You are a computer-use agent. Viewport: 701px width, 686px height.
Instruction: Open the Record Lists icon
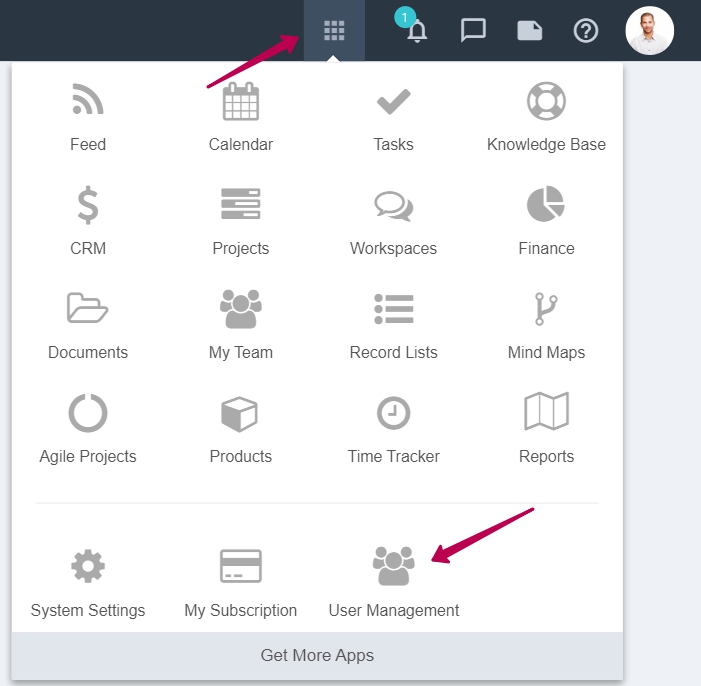[393, 309]
